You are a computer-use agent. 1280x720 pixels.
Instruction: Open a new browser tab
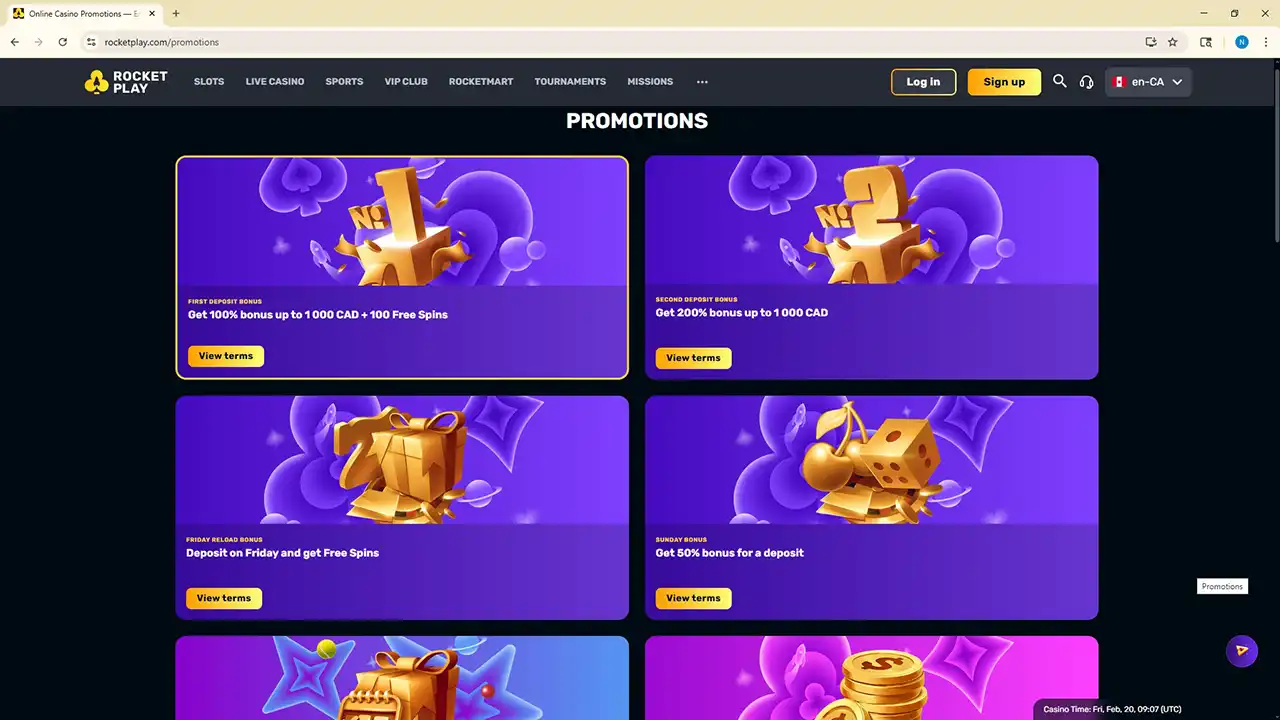[x=176, y=14]
